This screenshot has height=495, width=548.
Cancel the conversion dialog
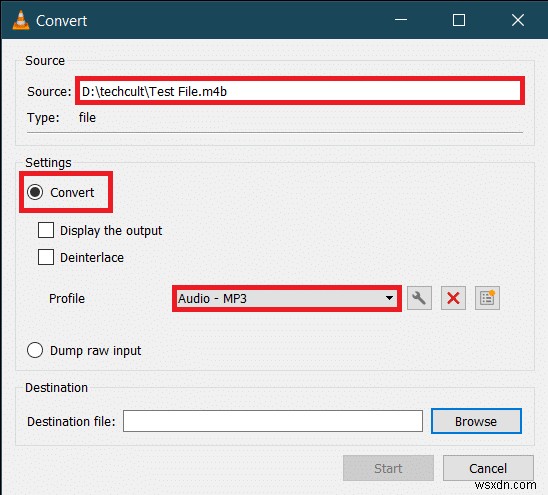point(488,468)
